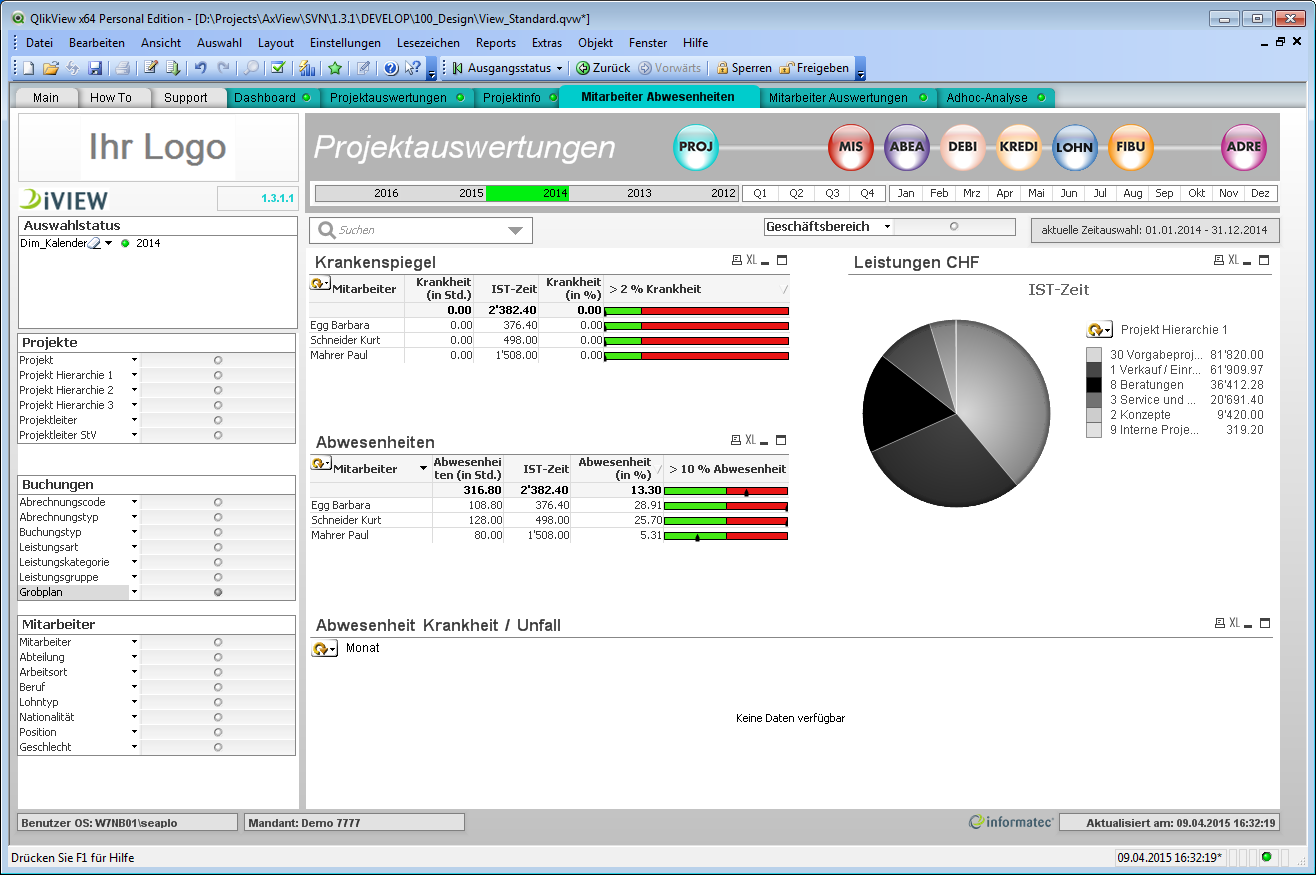Click the Save icon in toolbar

point(95,68)
